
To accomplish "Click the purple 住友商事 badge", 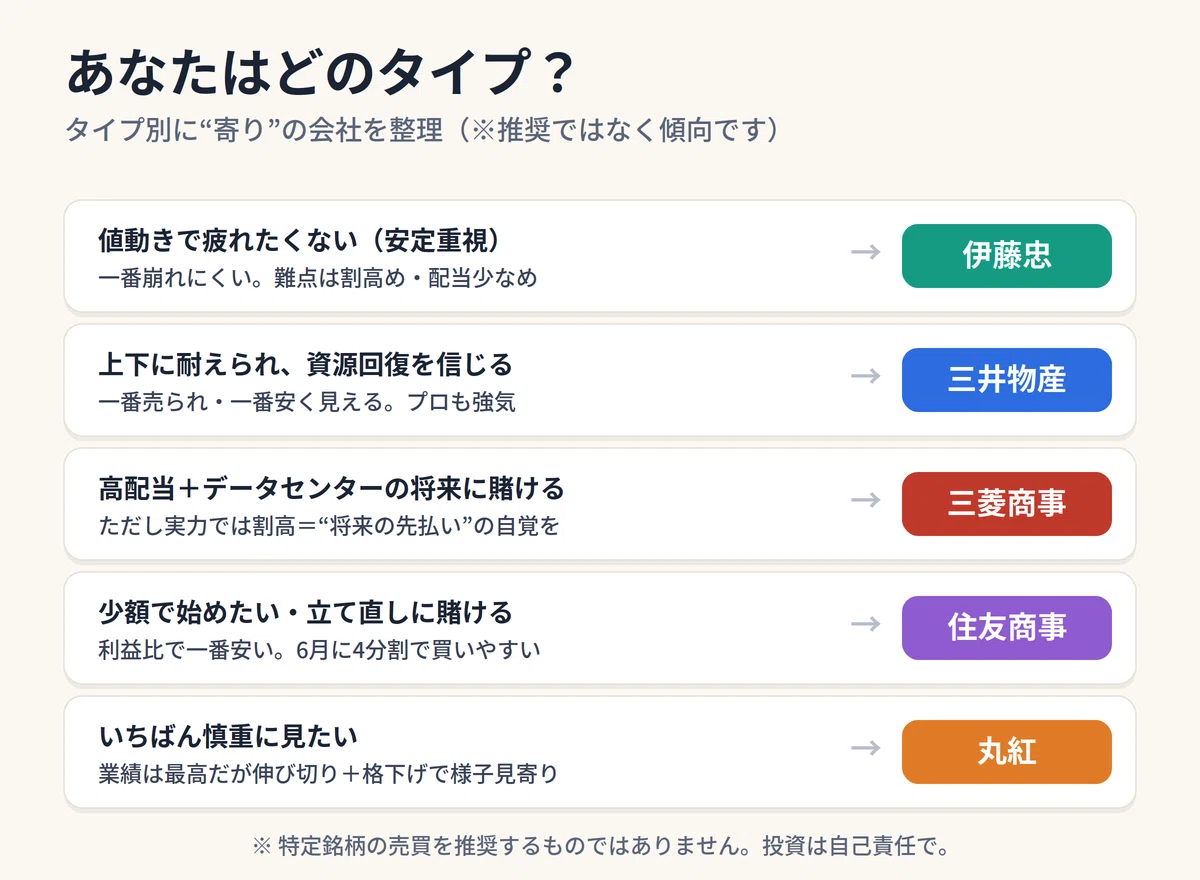I will (1007, 628).
